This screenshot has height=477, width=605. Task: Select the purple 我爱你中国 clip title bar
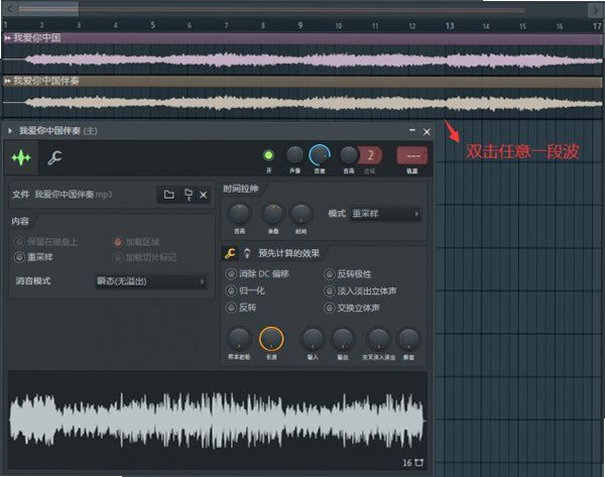[x=302, y=38]
